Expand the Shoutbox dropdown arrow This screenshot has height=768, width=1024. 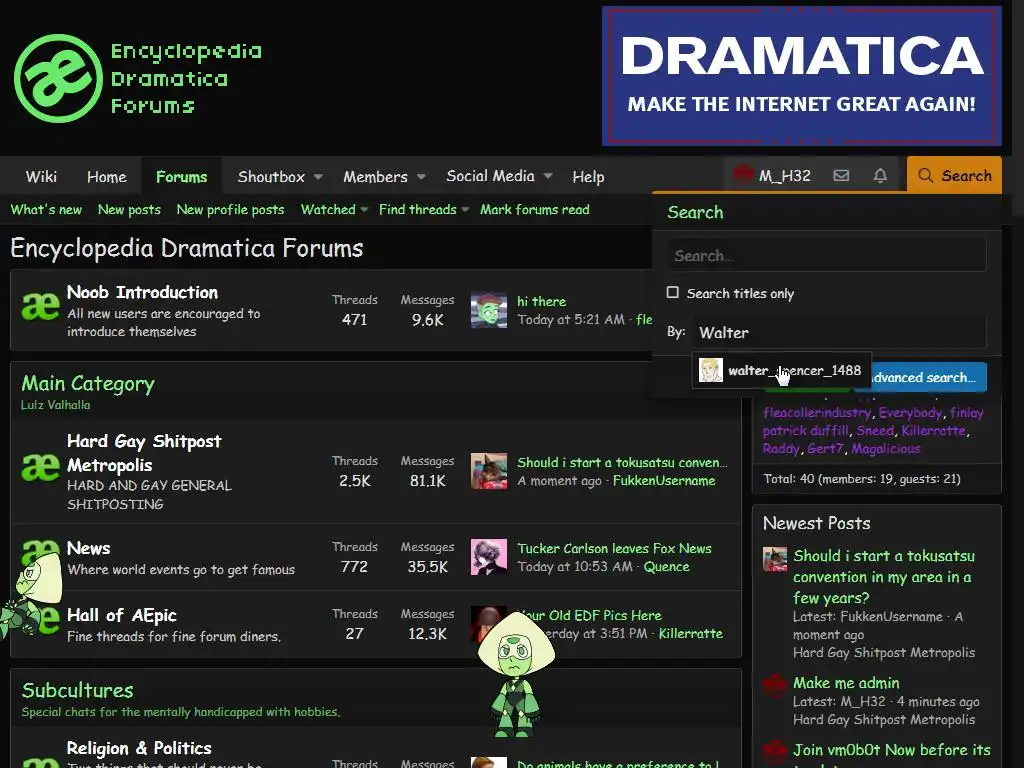[x=318, y=176]
